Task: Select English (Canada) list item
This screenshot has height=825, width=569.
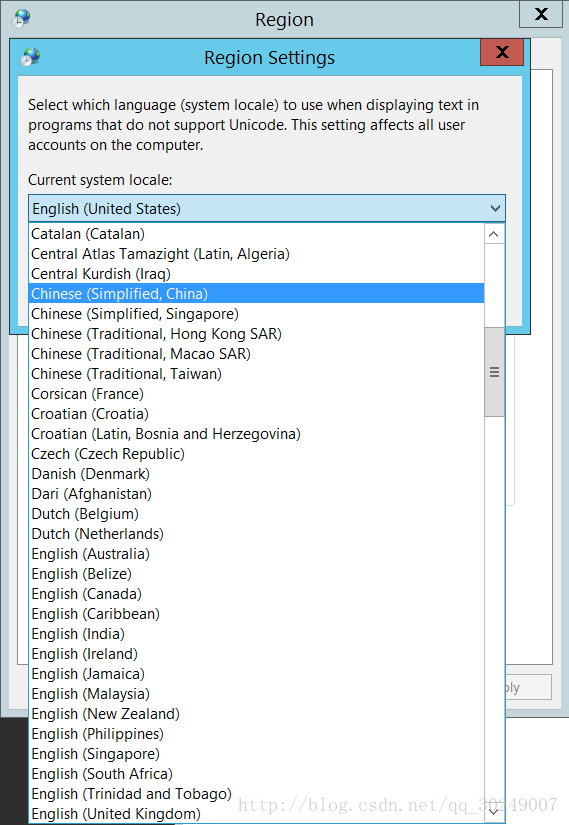Action: [256, 593]
